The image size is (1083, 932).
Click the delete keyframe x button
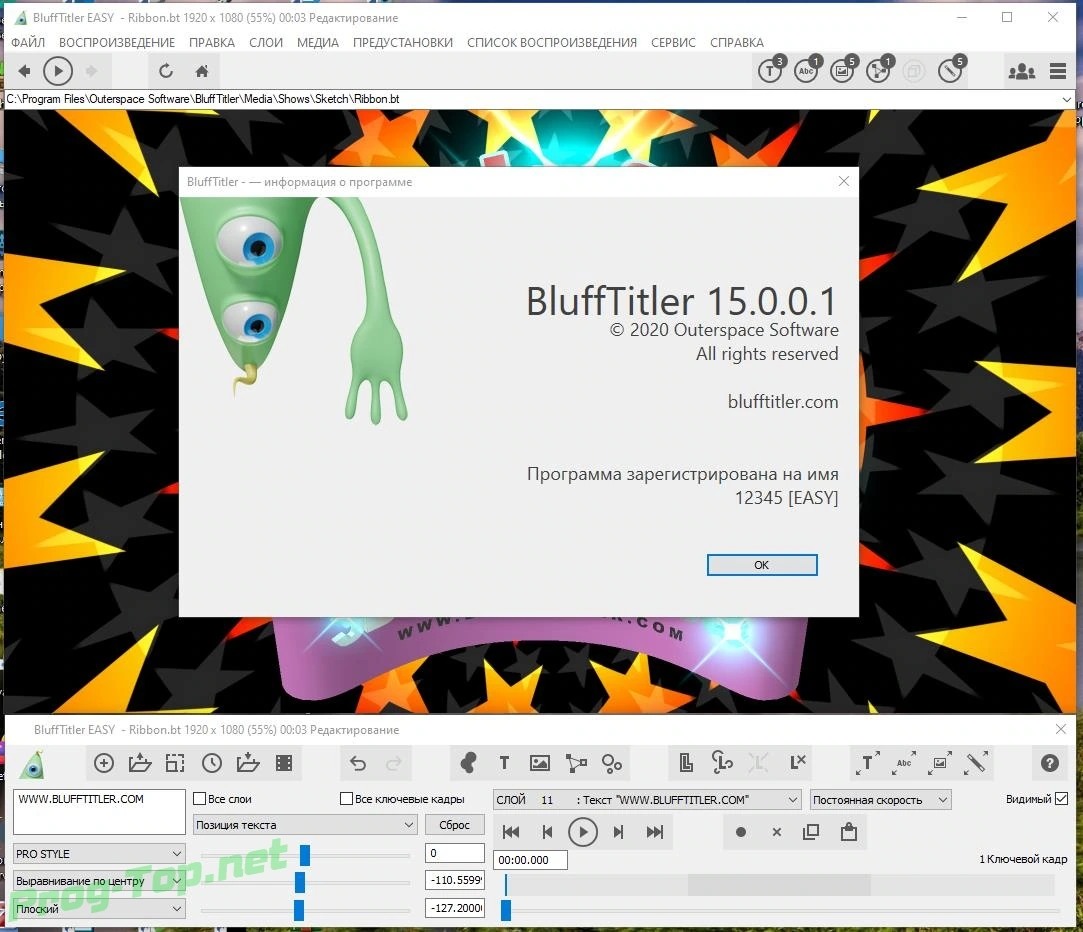pos(777,832)
